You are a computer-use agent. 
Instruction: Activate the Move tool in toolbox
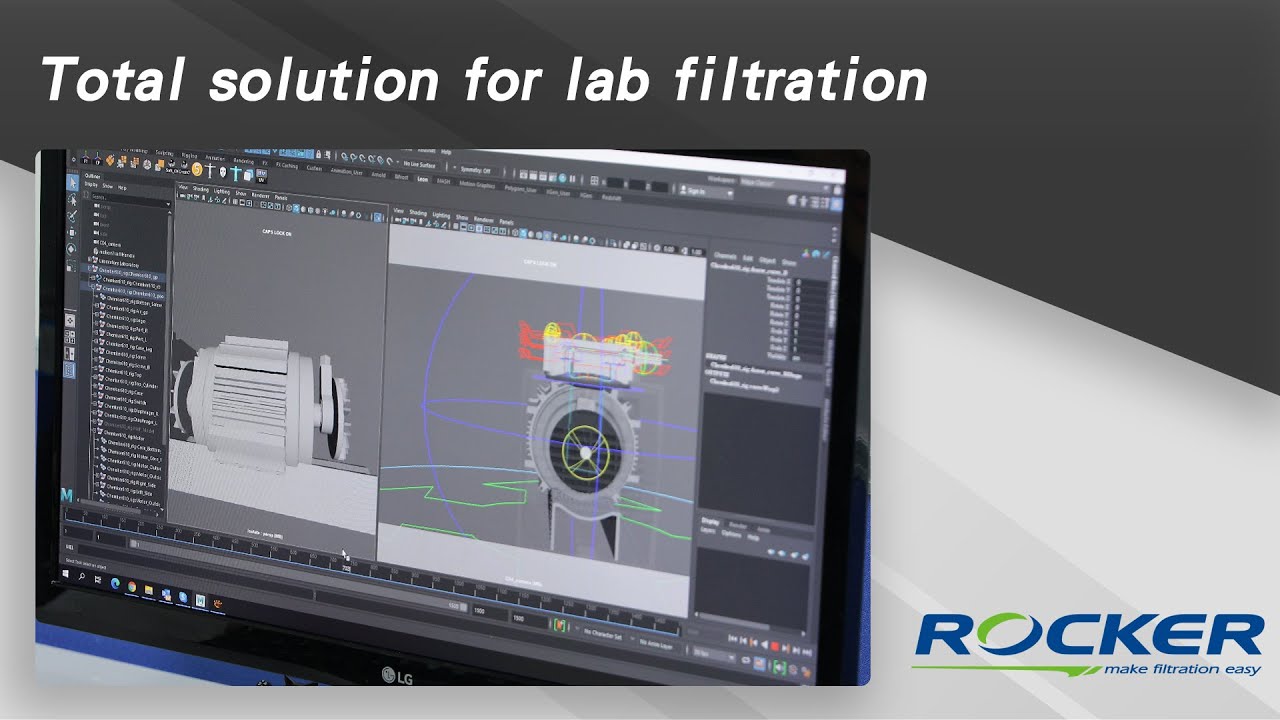[71, 233]
